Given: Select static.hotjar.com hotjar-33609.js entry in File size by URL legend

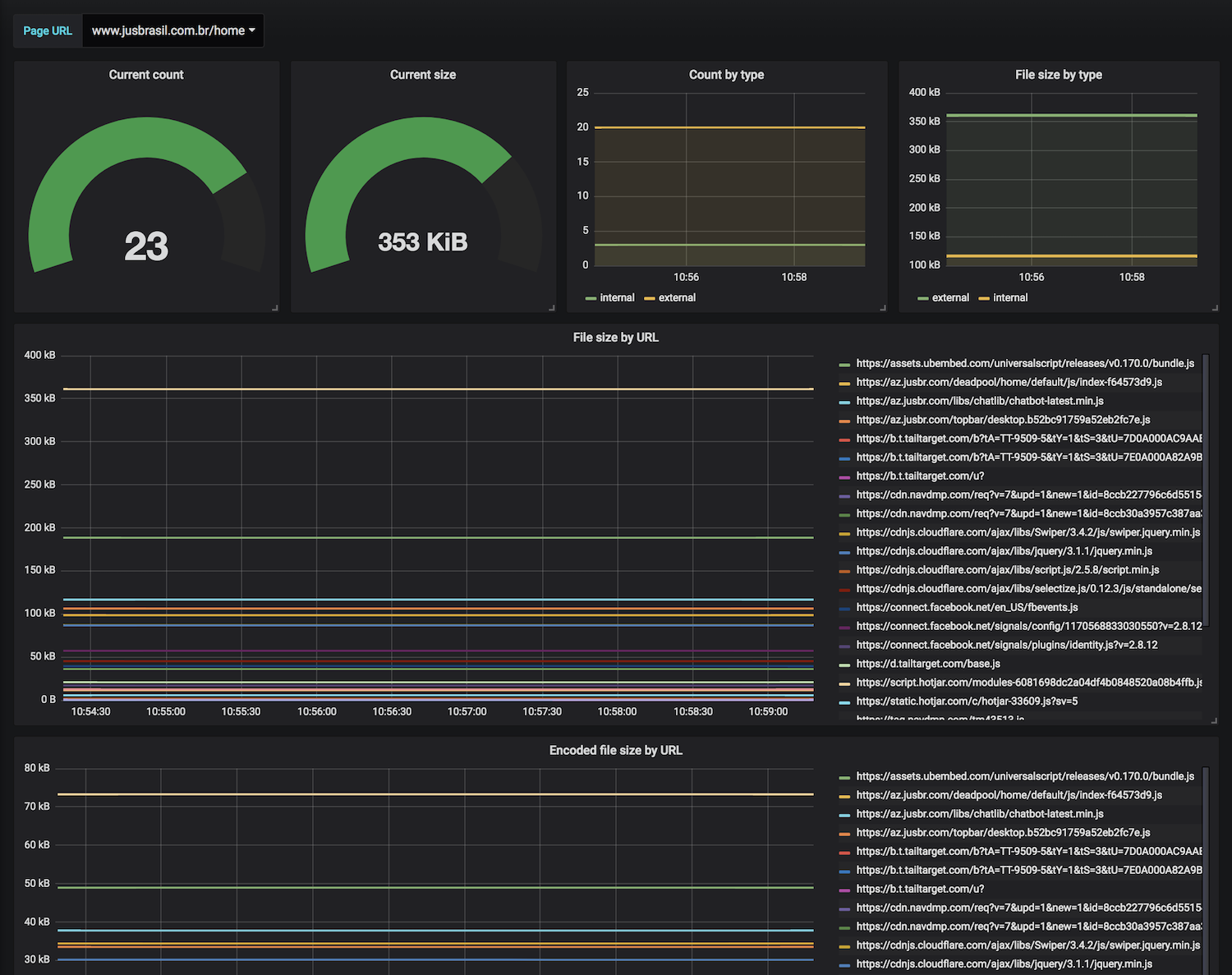Looking at the screenshot, I should pyautogui.click(x=967, y=701).
